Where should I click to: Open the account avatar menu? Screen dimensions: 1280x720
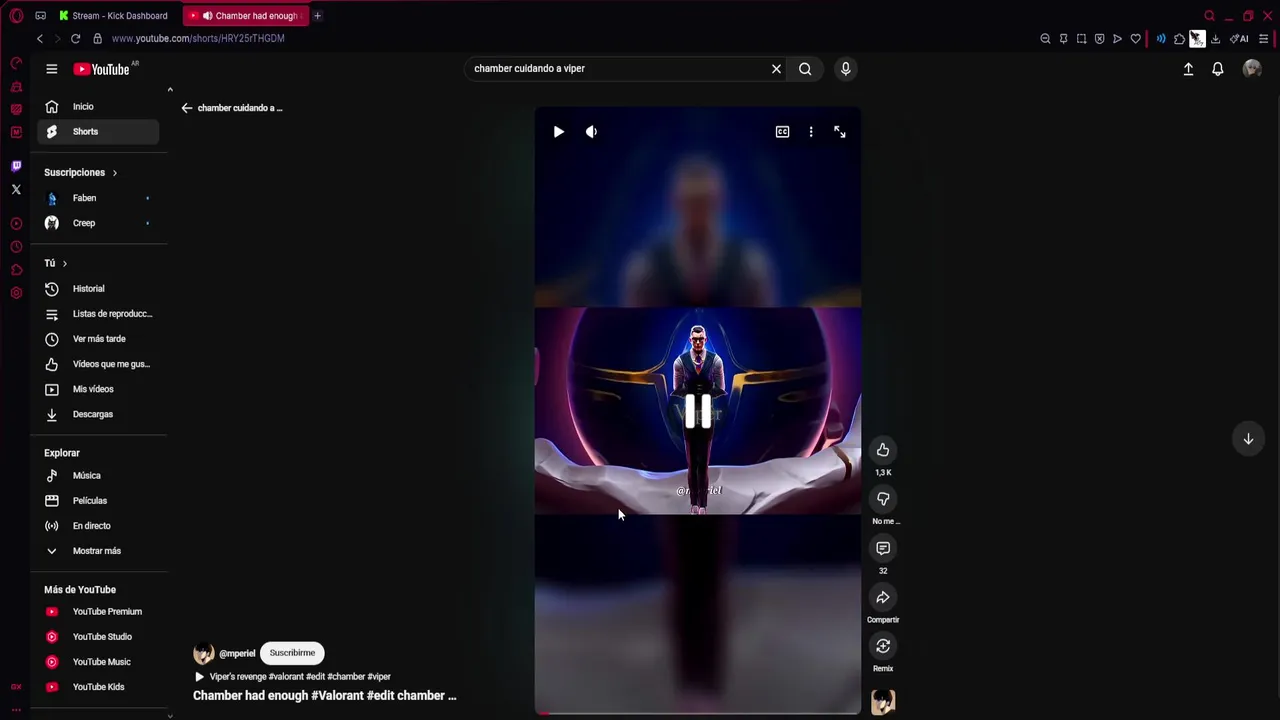[1252, 69]
